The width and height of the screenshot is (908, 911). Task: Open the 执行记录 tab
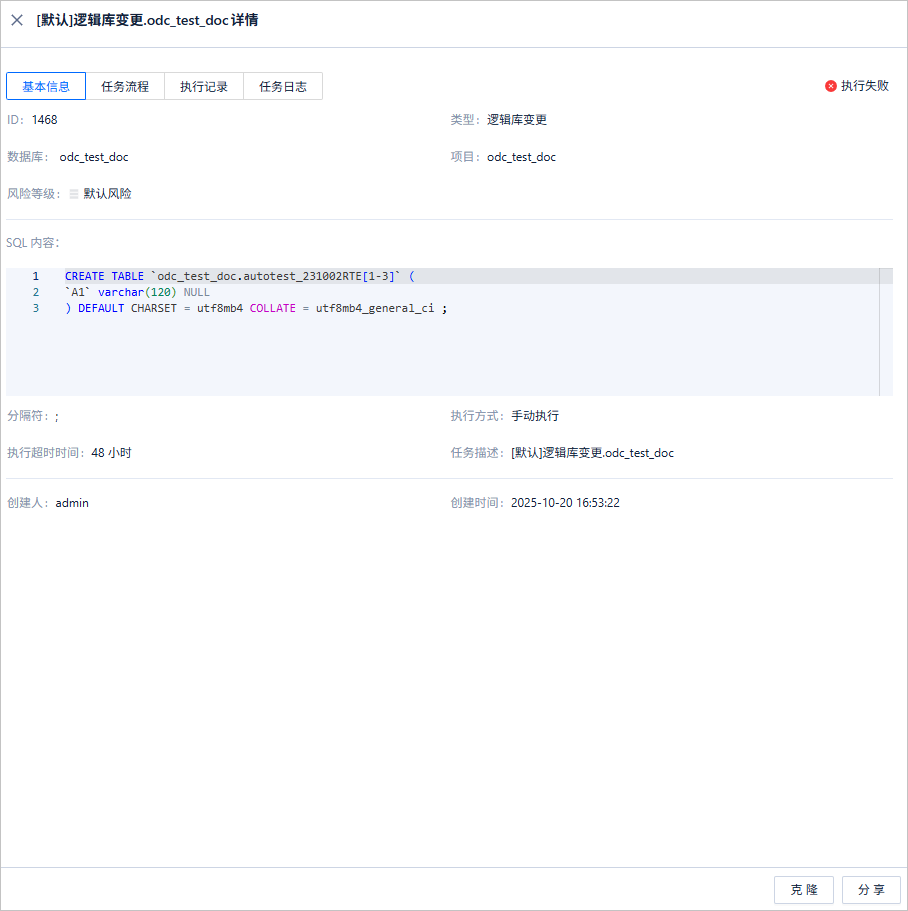point(204,87)
